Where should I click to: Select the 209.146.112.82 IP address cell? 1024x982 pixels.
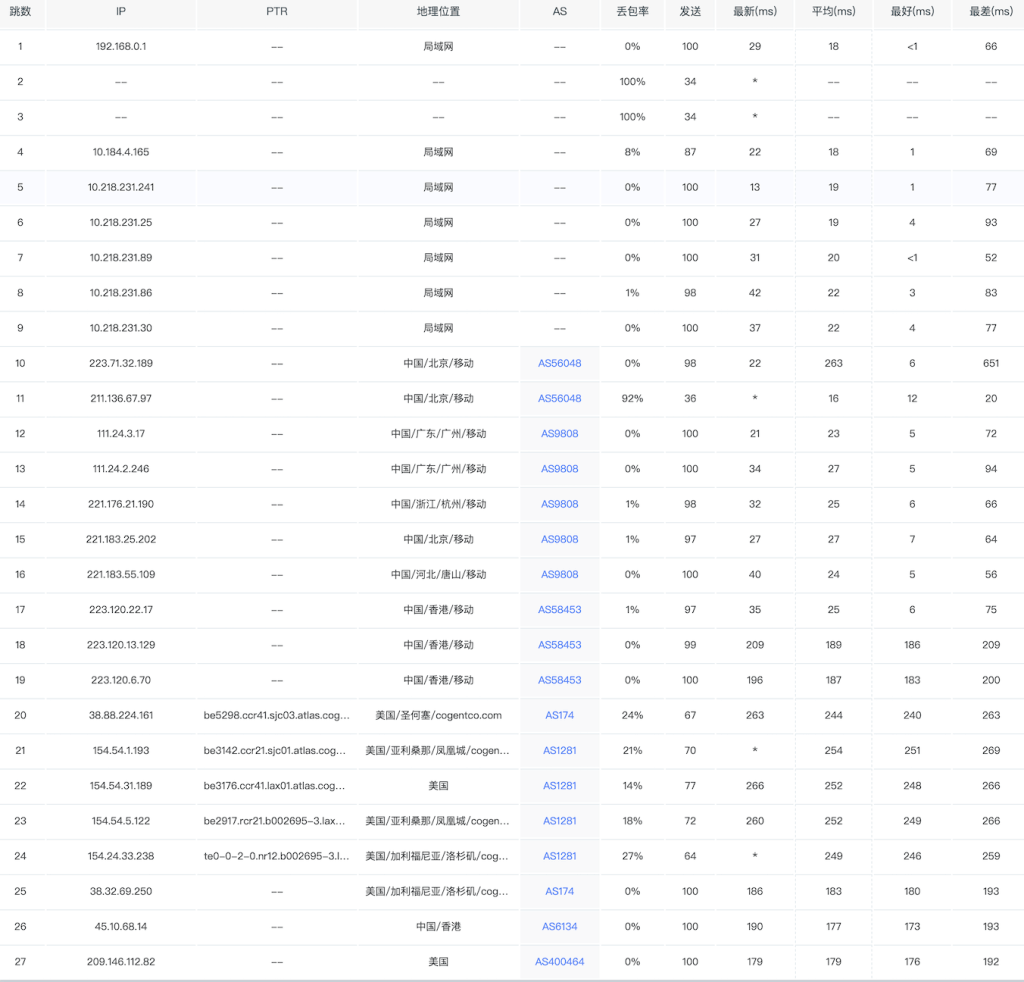point(120,961)
